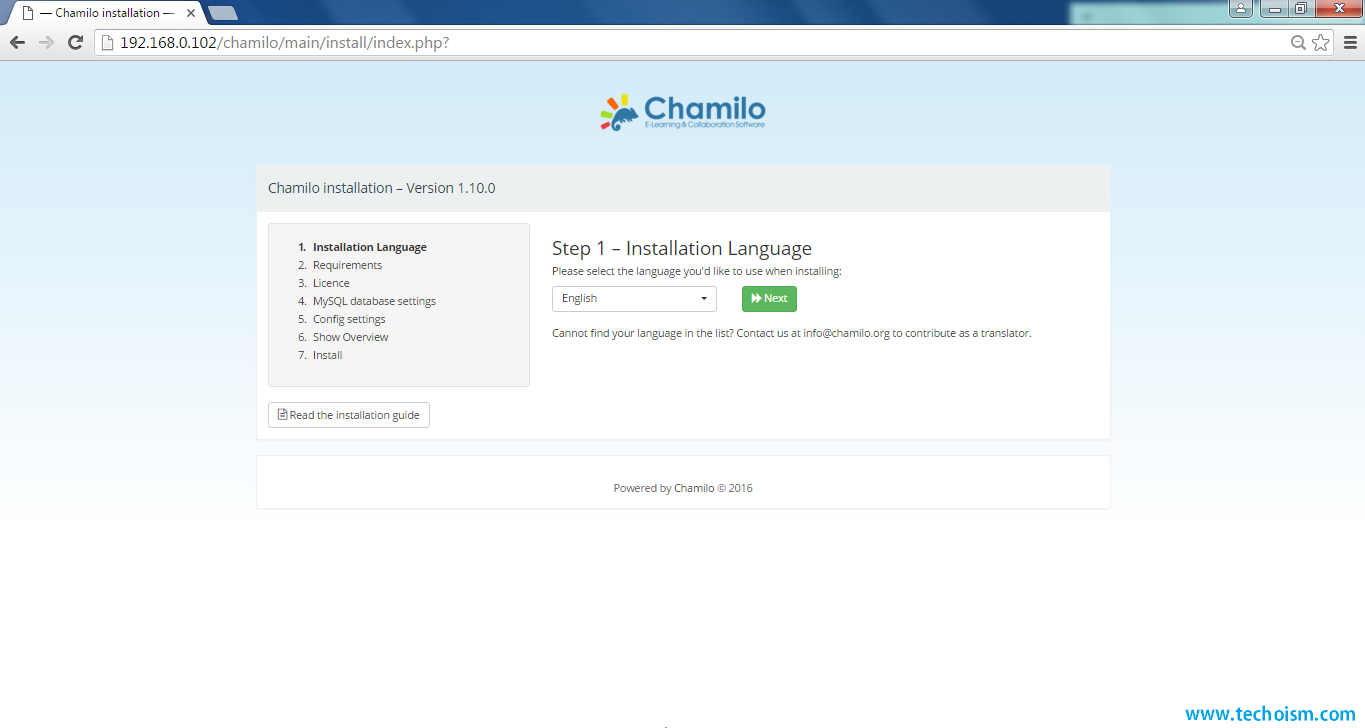Reload the page with the refresh icon
The width and height of the screenshot is (1365, 728).
coord(75,42)
